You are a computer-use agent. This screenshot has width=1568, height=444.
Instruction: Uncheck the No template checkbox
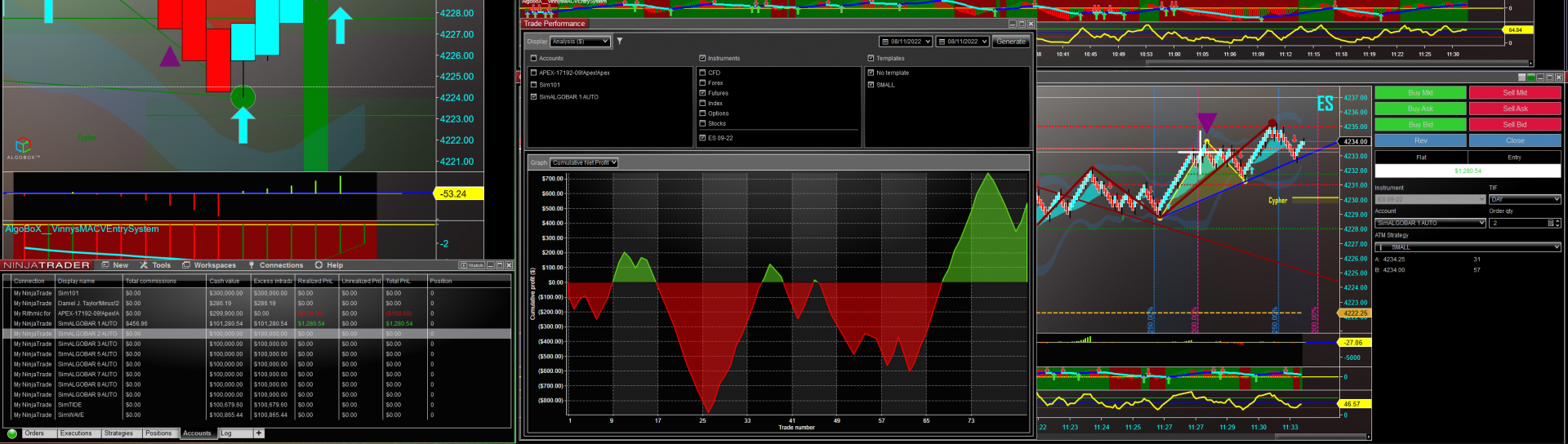click(871, 73)
